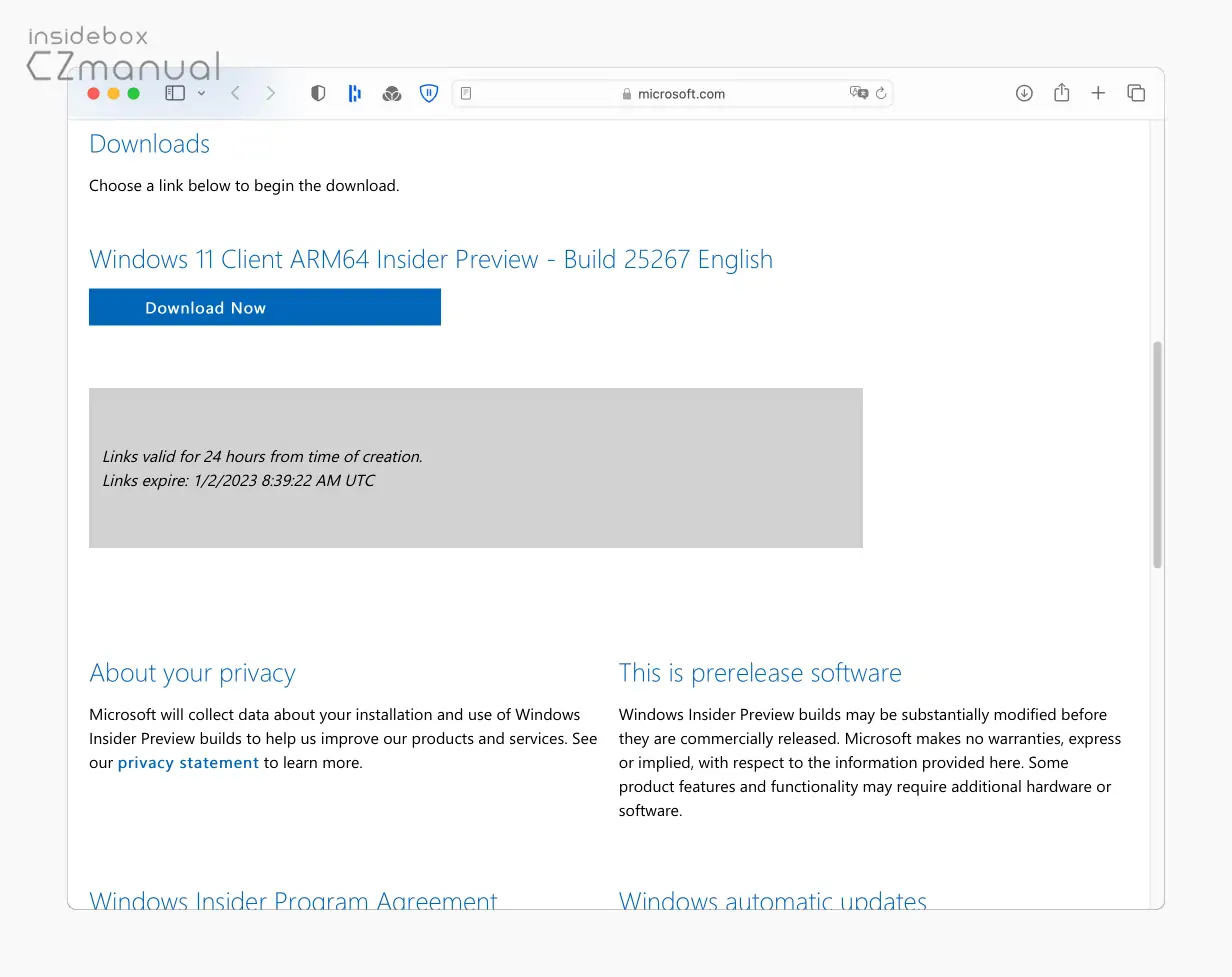
Task: Click the About your privacy heading
Action: [x=192, y=673]
